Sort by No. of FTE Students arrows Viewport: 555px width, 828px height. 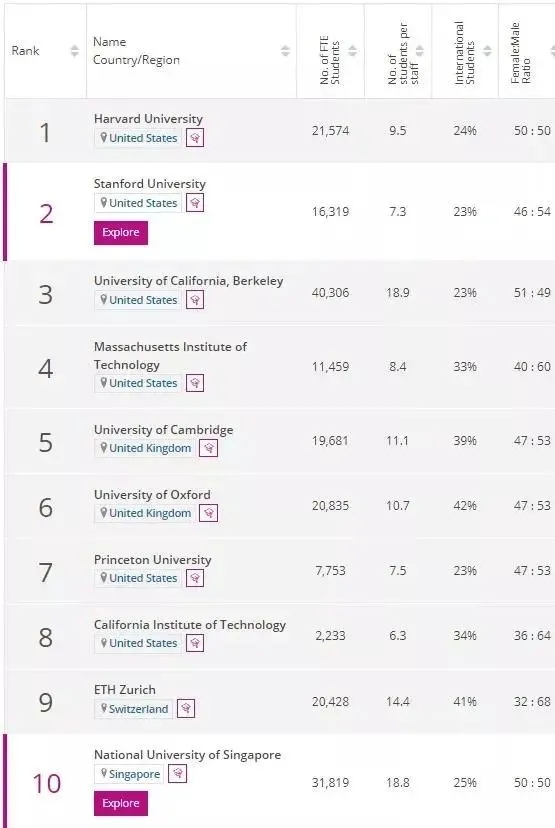[x=352, y=51]
